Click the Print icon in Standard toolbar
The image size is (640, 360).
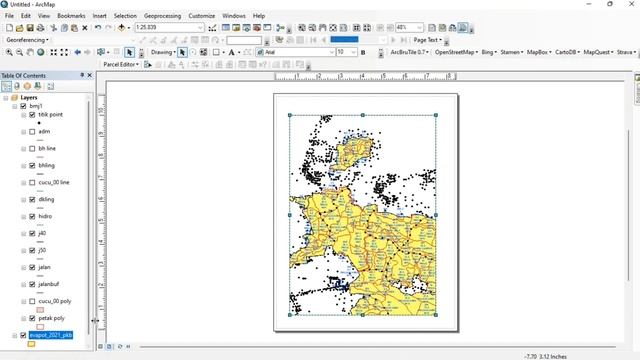point(40,28)
